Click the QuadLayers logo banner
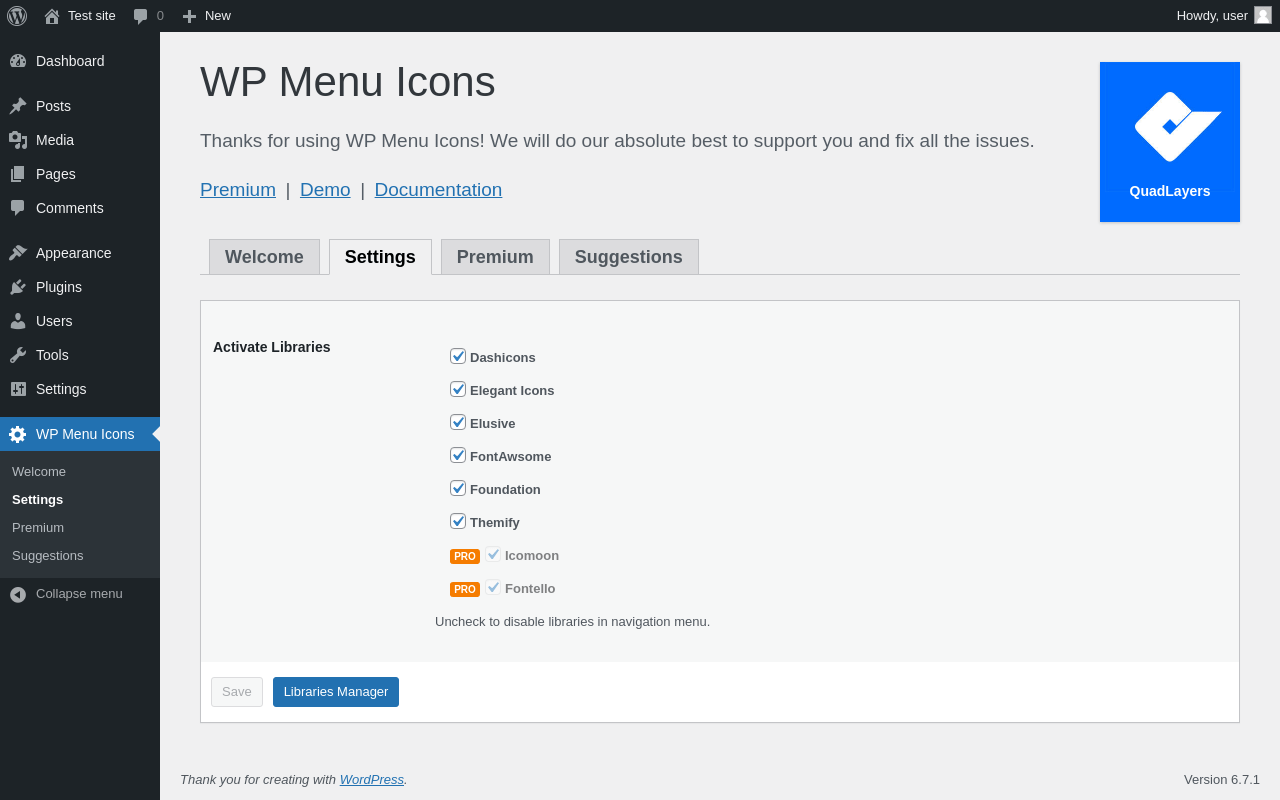 coord(1170,142)
